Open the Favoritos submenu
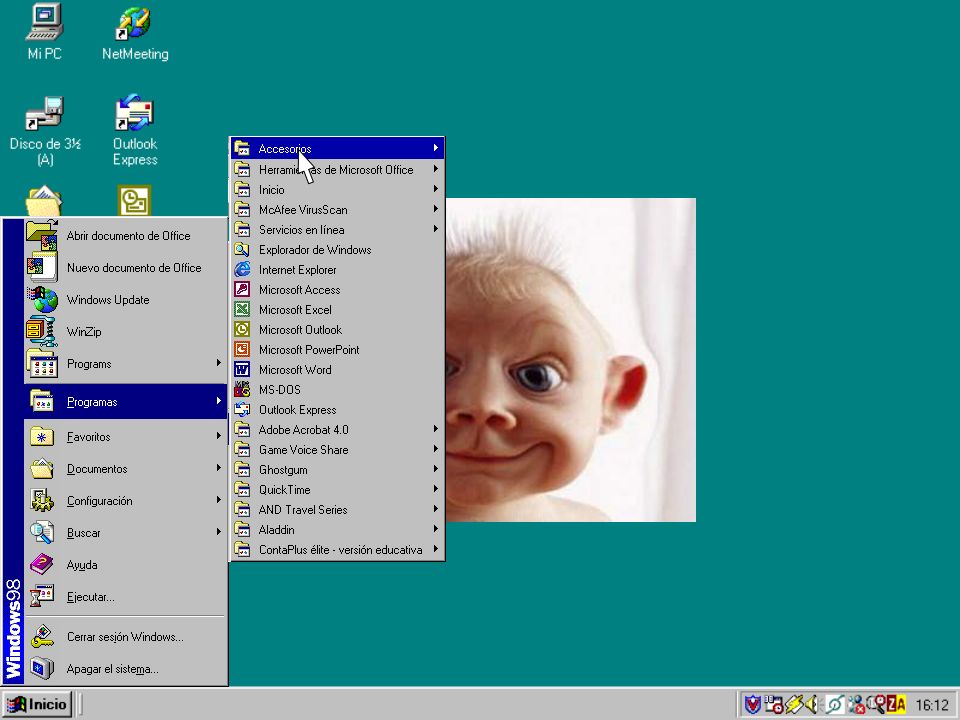 tap(126, 437)
